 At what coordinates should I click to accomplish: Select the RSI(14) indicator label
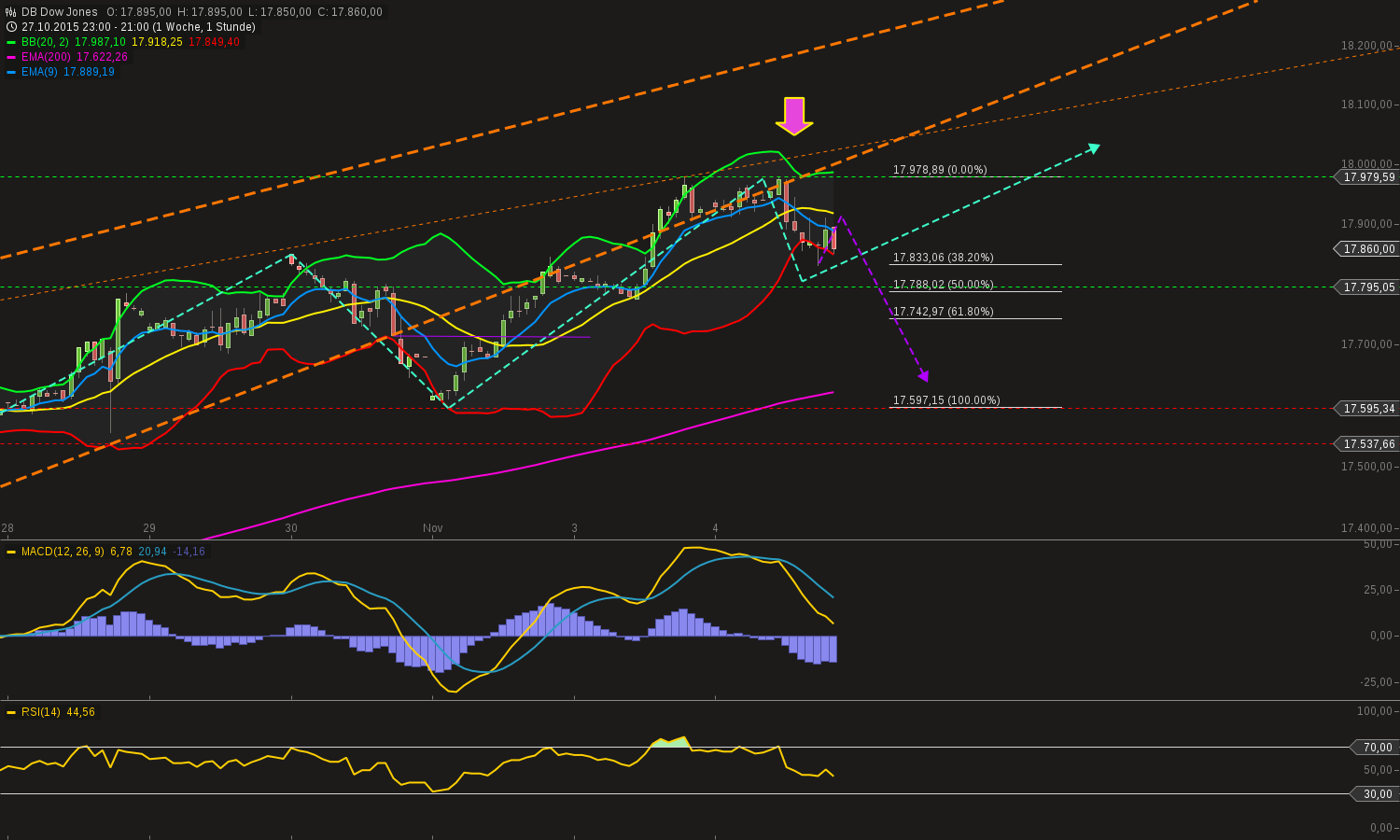tap(41, 712)
